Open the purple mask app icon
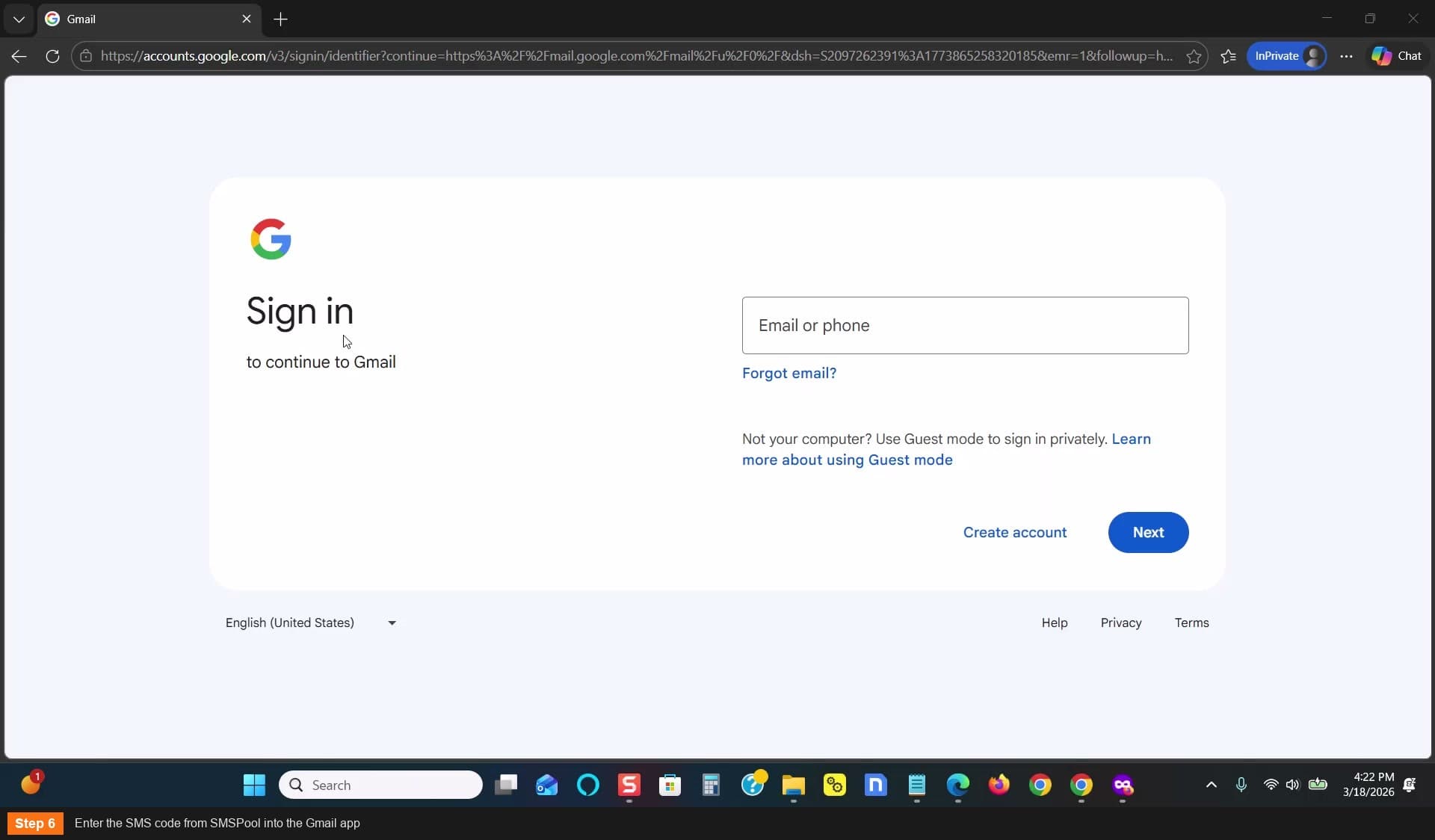The height and width of the screenshot is (840, 1435). point(1123,785)
